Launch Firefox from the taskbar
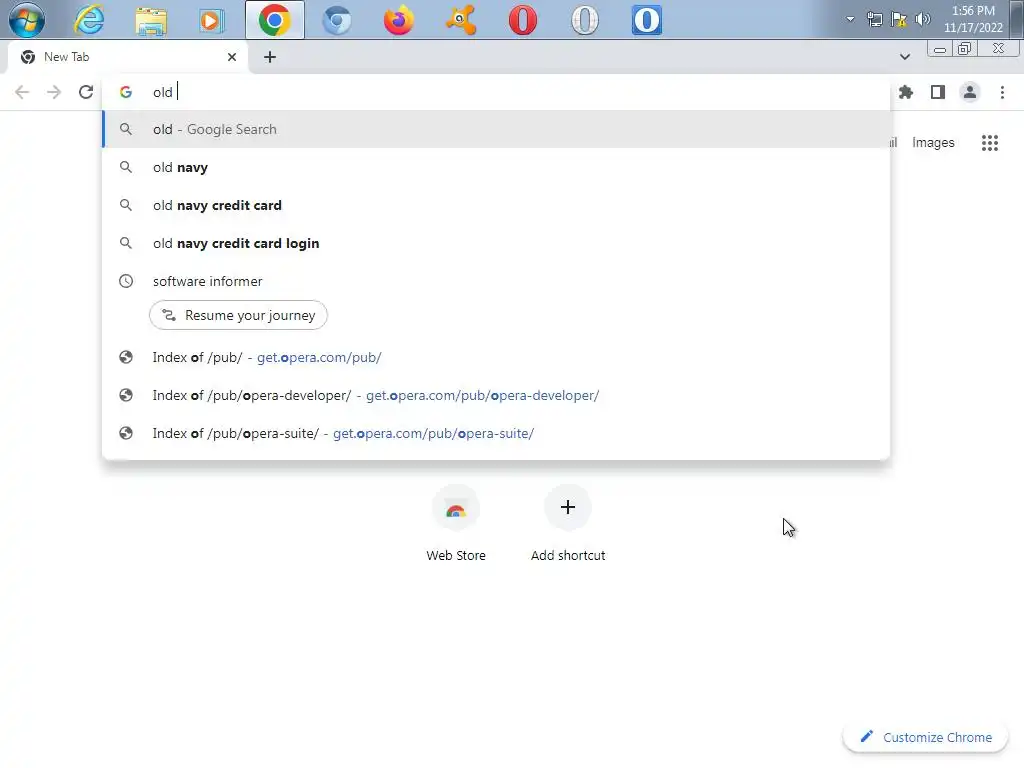 click(x=399, y=20)
